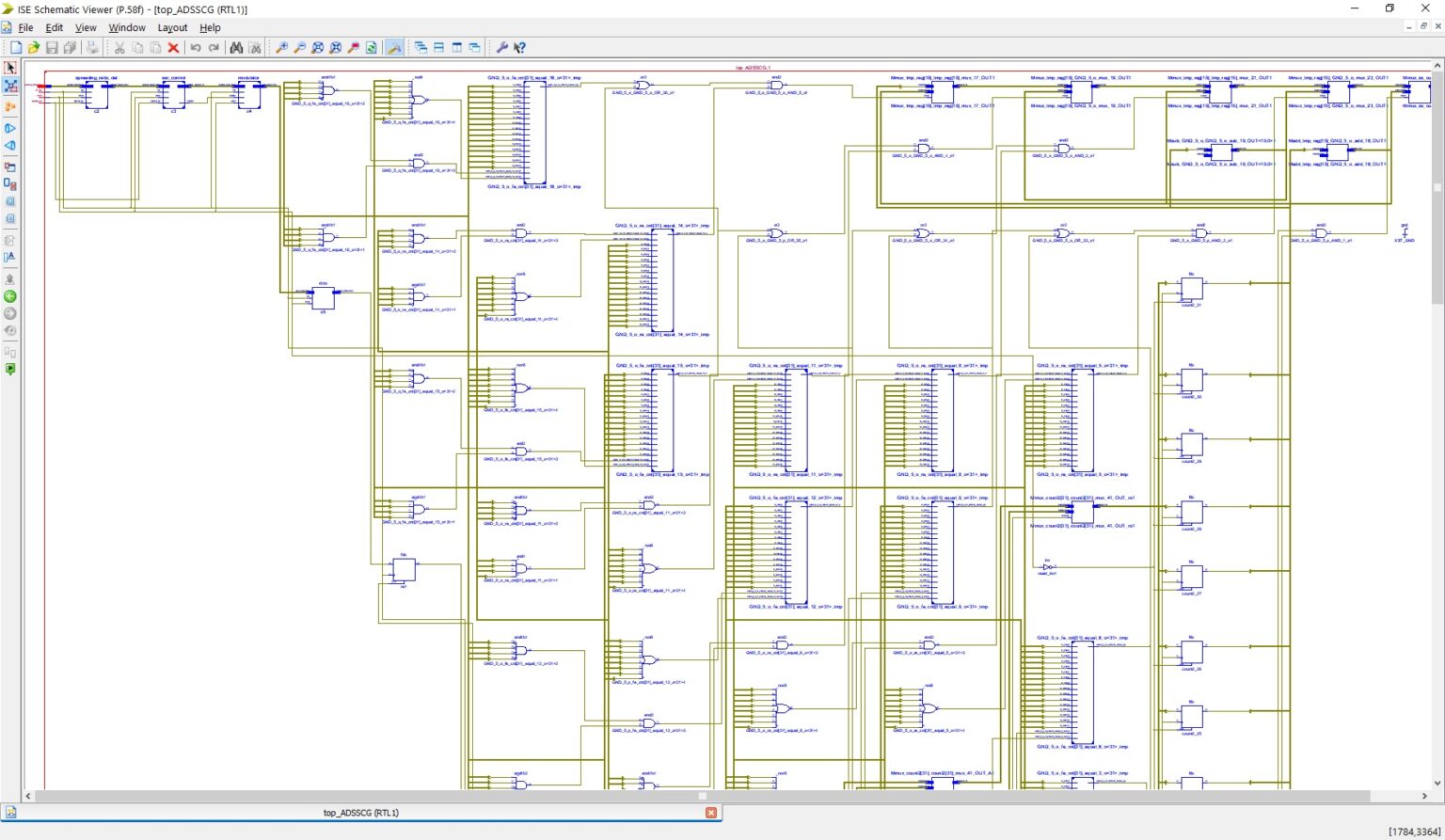1445x840 pixels.
Task: Open Find with the binoculars icon
Action: click(x=236, y=47)
